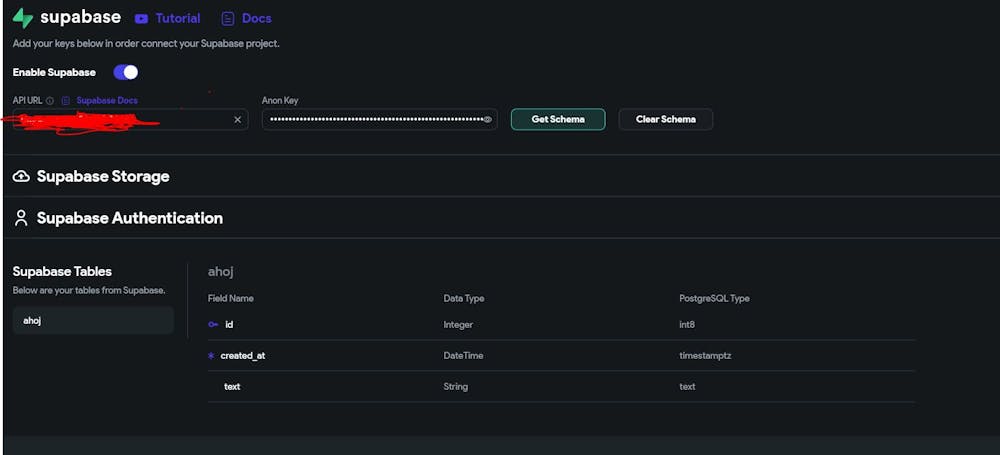Click the asterisk icon beside created_at
The height and width of the screenshot is (455, 1000).
click(x=211, y=355)
